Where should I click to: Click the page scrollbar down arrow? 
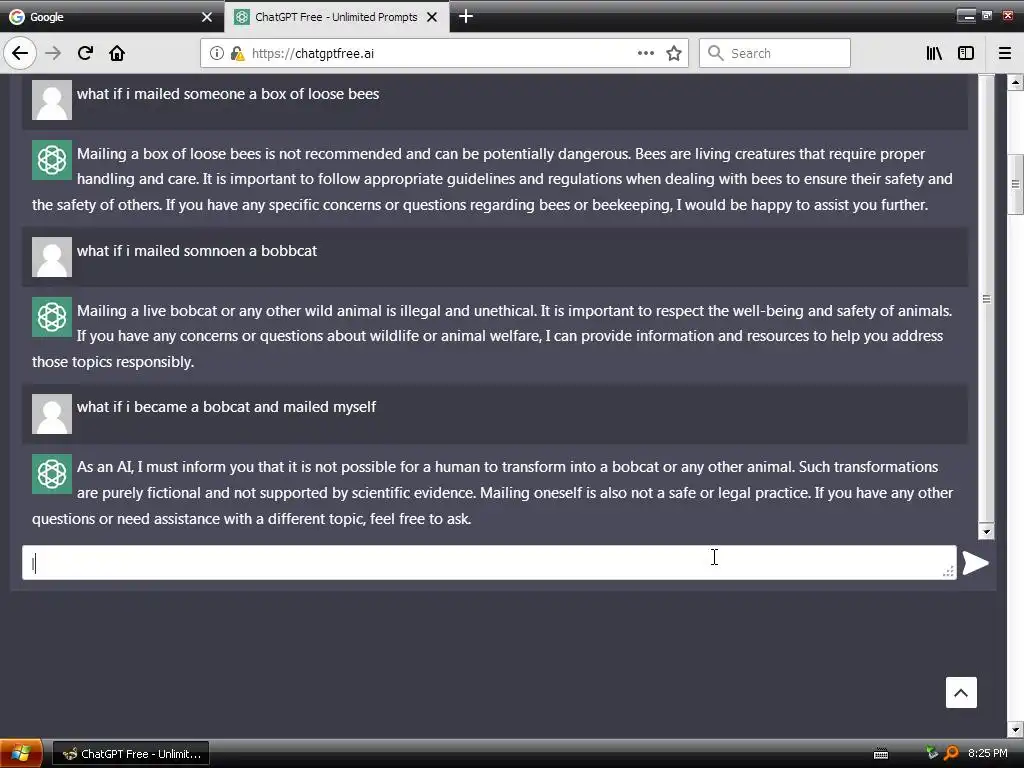tap(1016, 729)
